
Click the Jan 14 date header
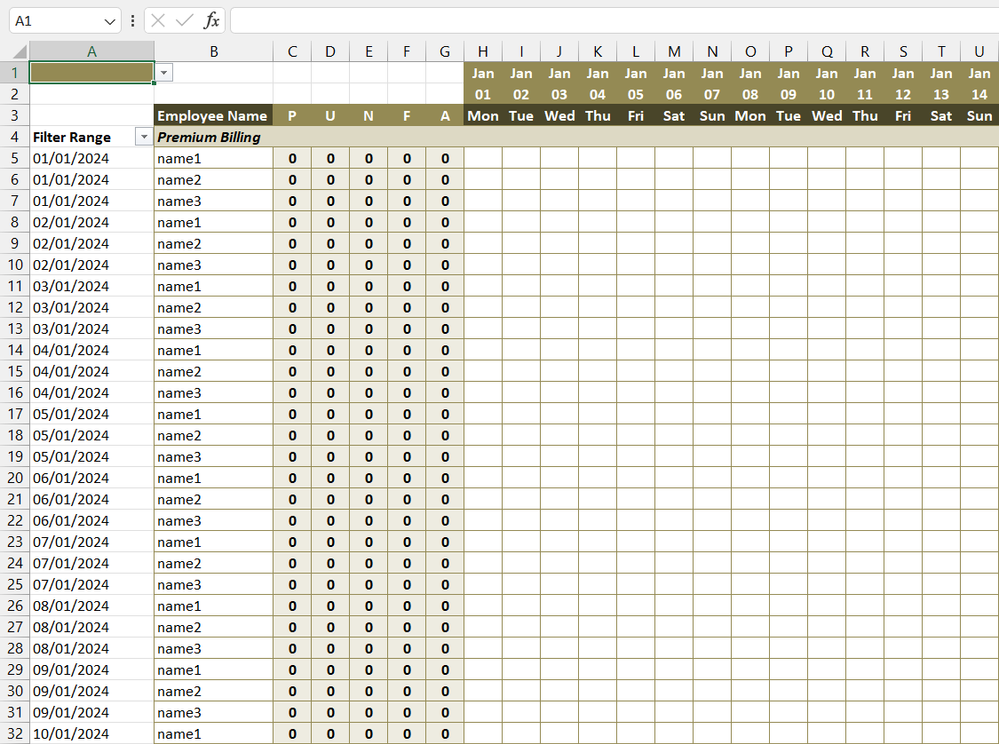(979, 83)
